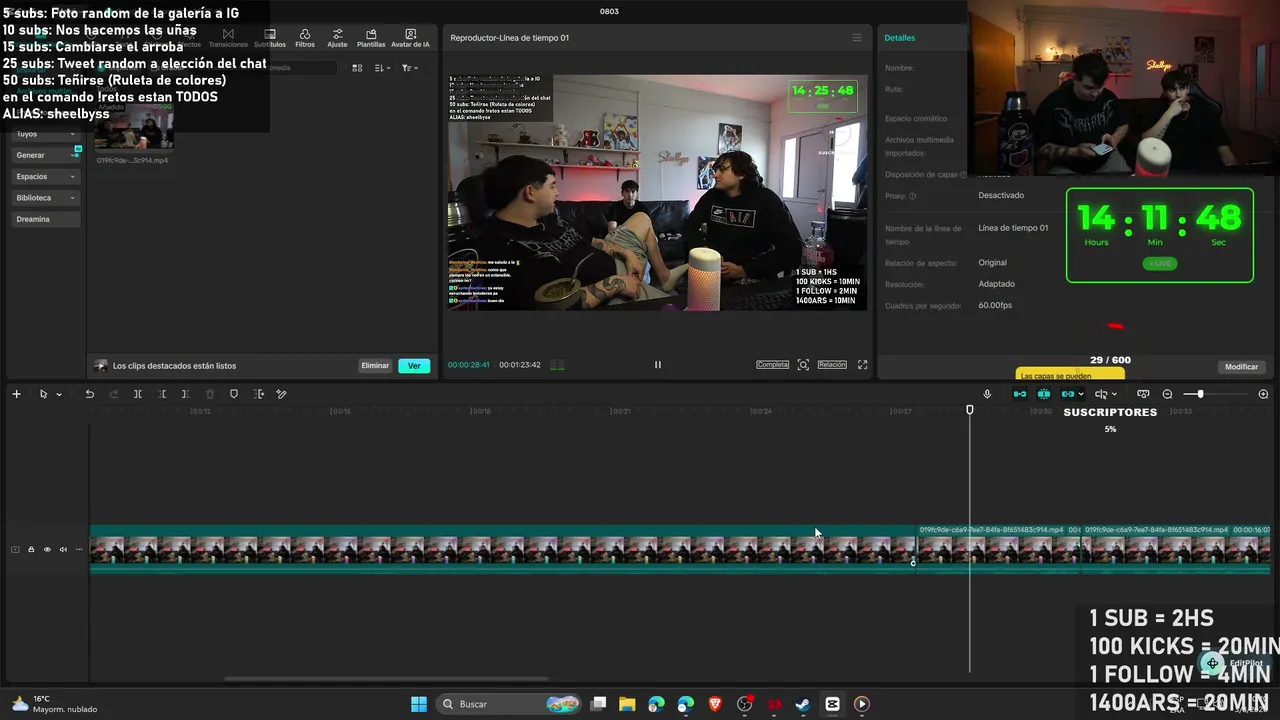Open the Filtros tab in CapCut
The image size is (1280, 720).
pyautogui.click(x=305, y=38)
